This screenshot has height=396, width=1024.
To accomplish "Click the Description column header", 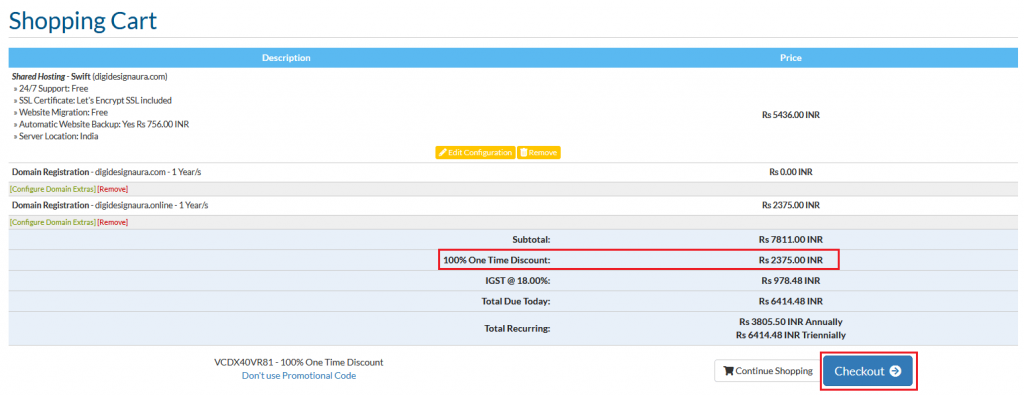I will [286, 58].
